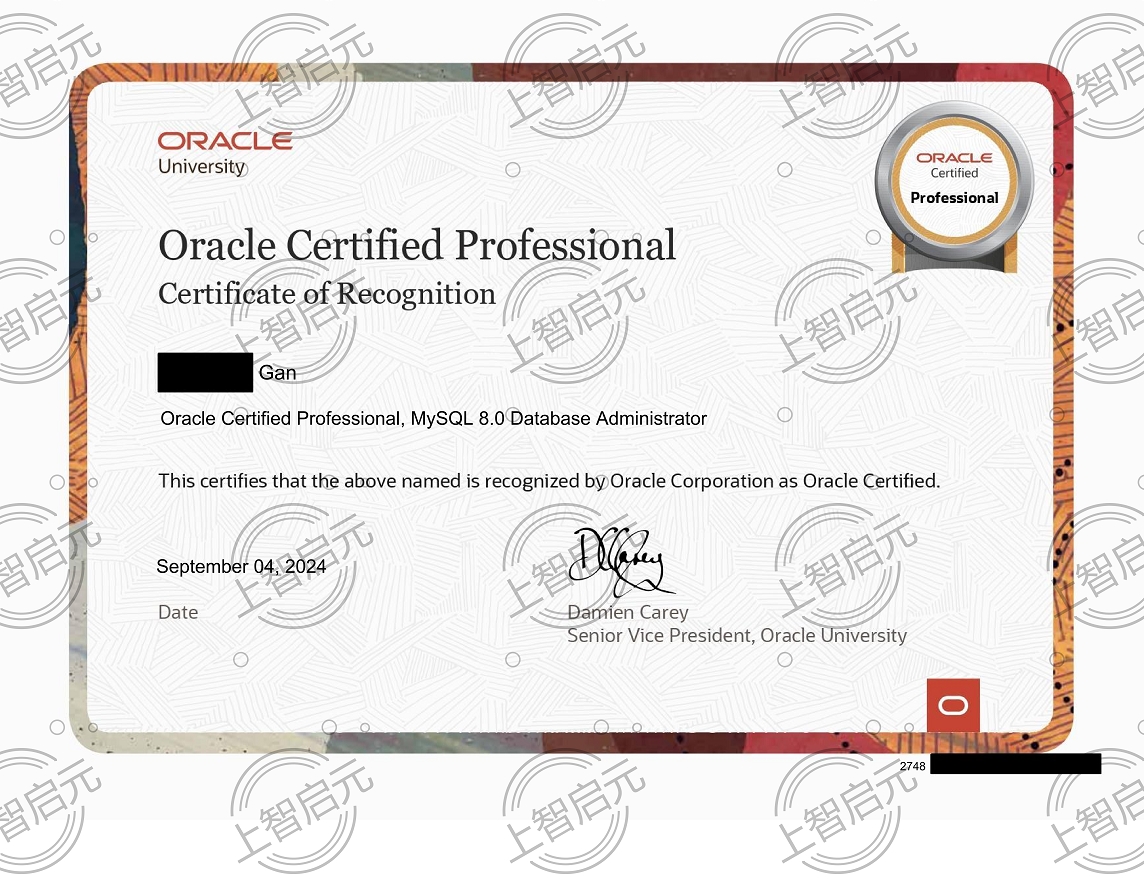Click the Damien Carey handwritten signature
Viewport: 1144px width, 879px height.
(621, 561)
